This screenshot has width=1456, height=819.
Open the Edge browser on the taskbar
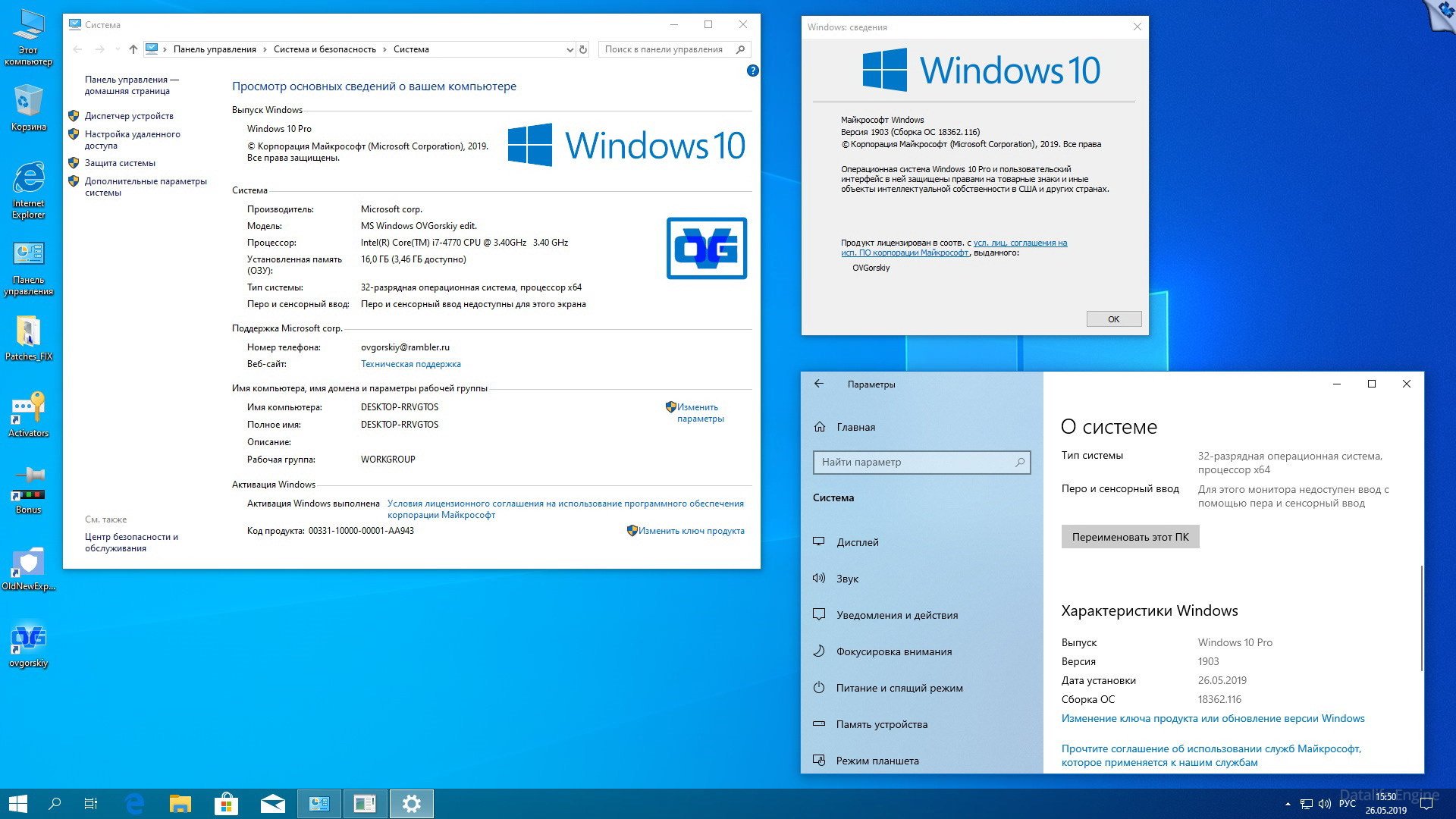point(135,804)
